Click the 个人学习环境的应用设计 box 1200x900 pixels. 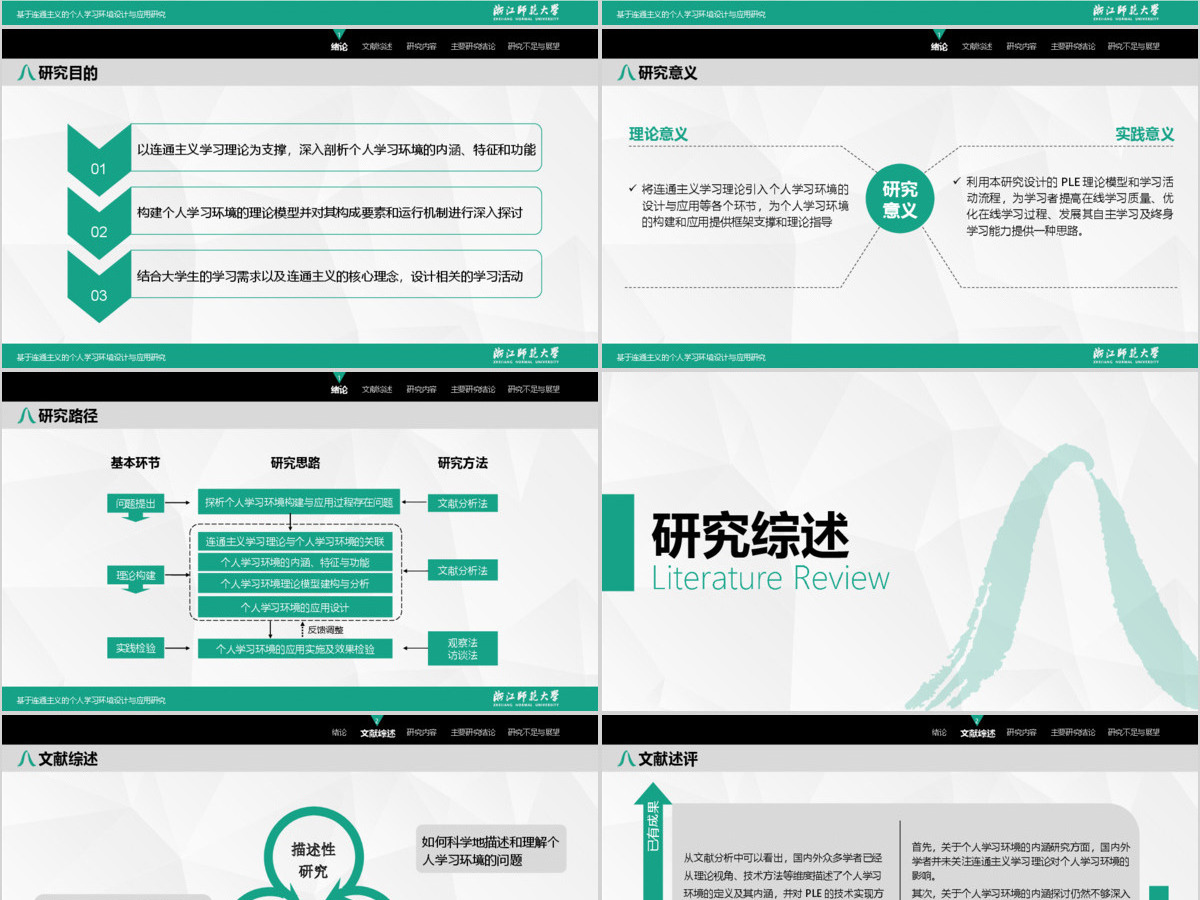coord(295,607)
